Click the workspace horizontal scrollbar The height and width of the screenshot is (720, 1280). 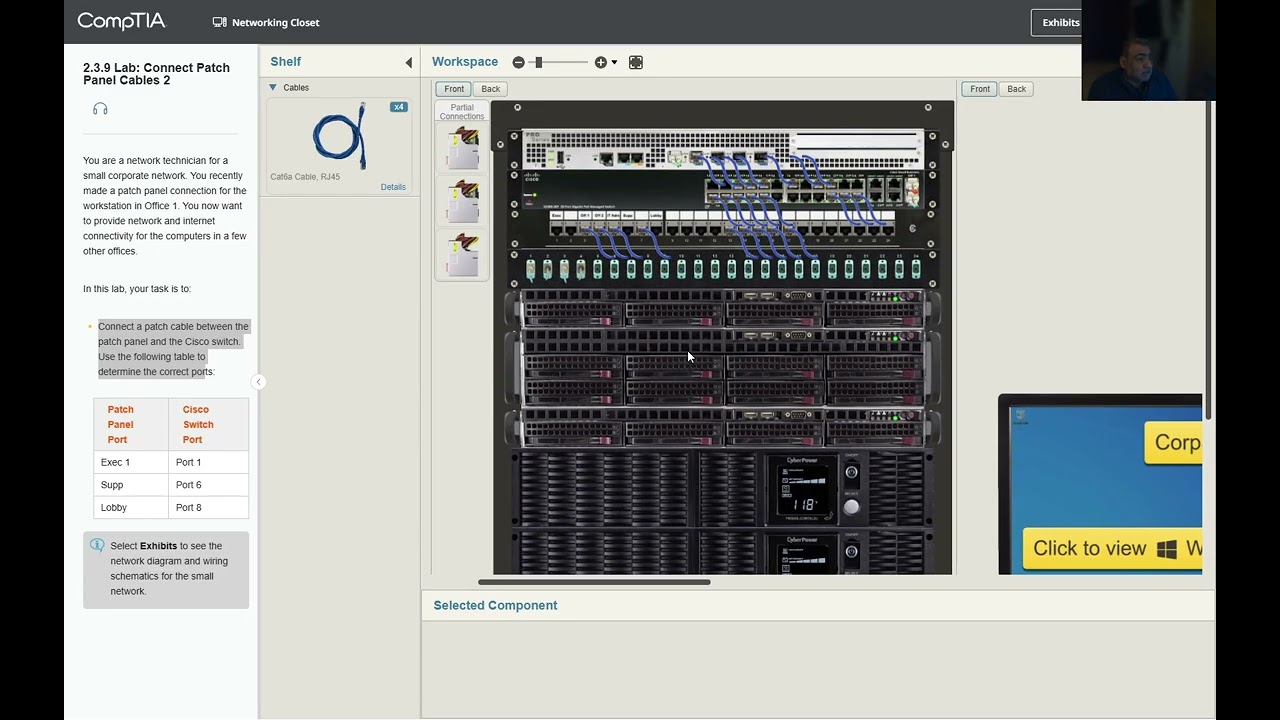tap(594, 582)
